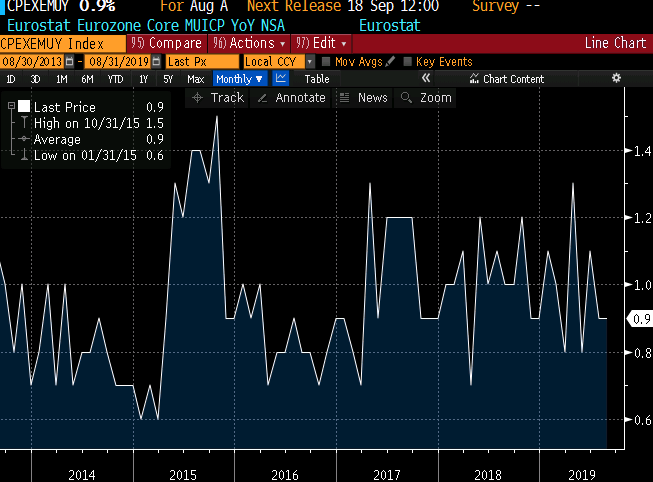Screen dimensions: 653x482
Task: Select the 5Y time range
Action: point(169,79)
